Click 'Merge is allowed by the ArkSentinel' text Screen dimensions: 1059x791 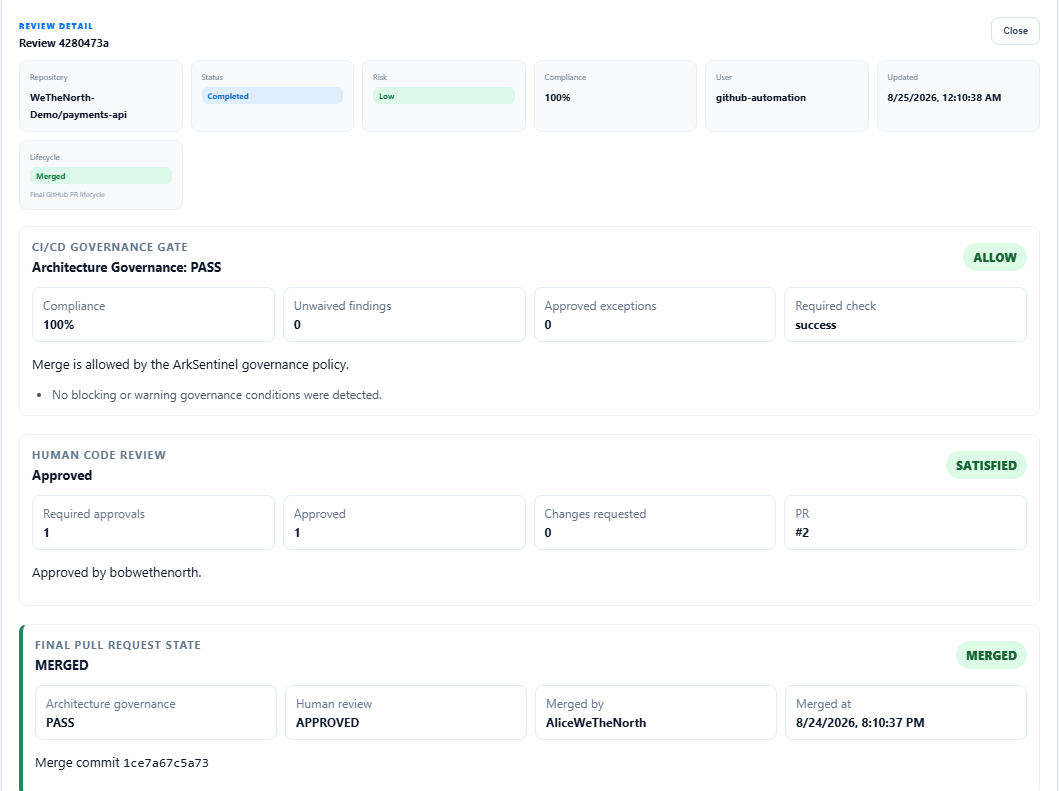coord(190,365)
